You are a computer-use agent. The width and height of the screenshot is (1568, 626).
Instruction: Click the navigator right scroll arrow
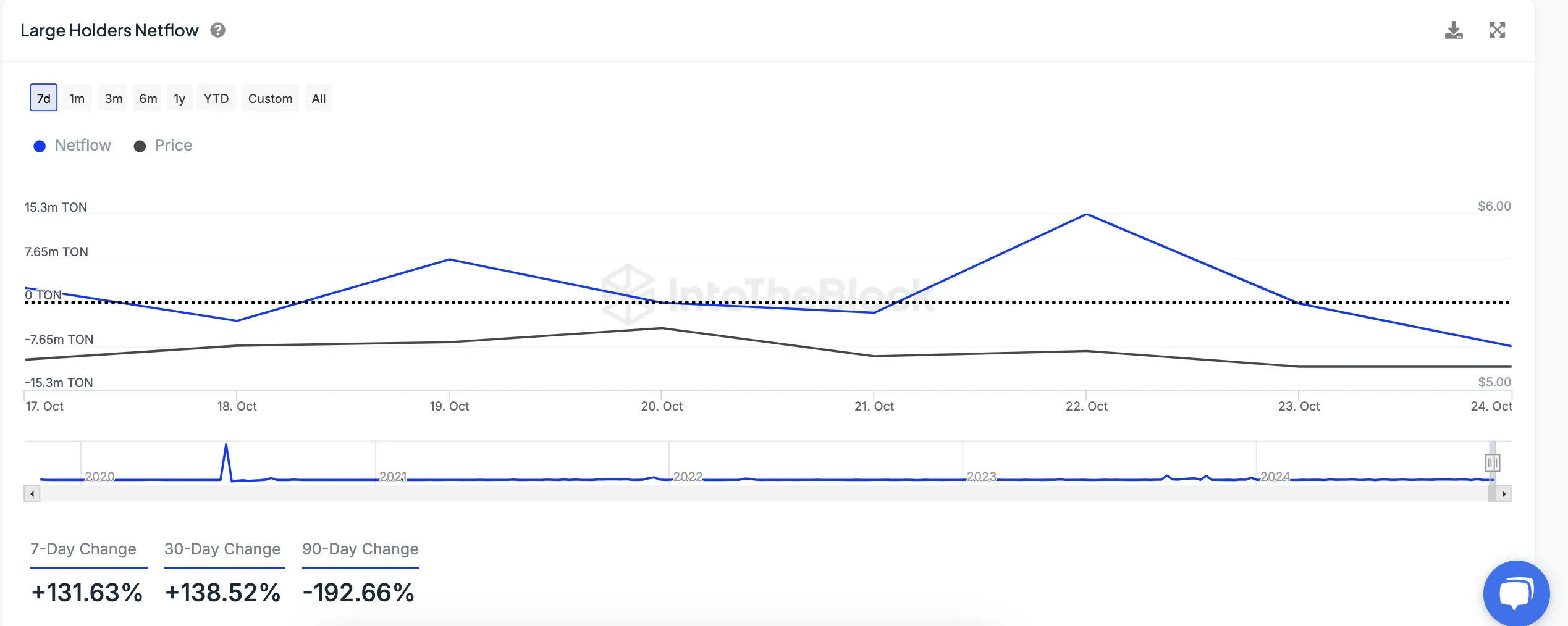point(1504,494)
